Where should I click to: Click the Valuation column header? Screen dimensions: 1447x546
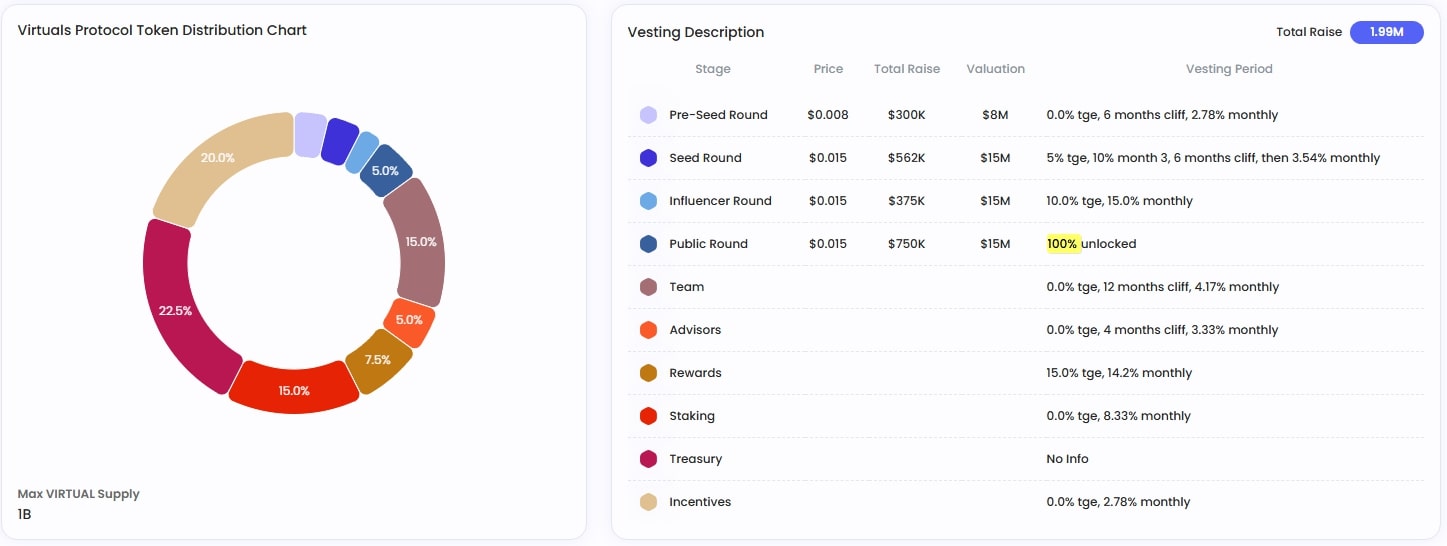(996, 69)
